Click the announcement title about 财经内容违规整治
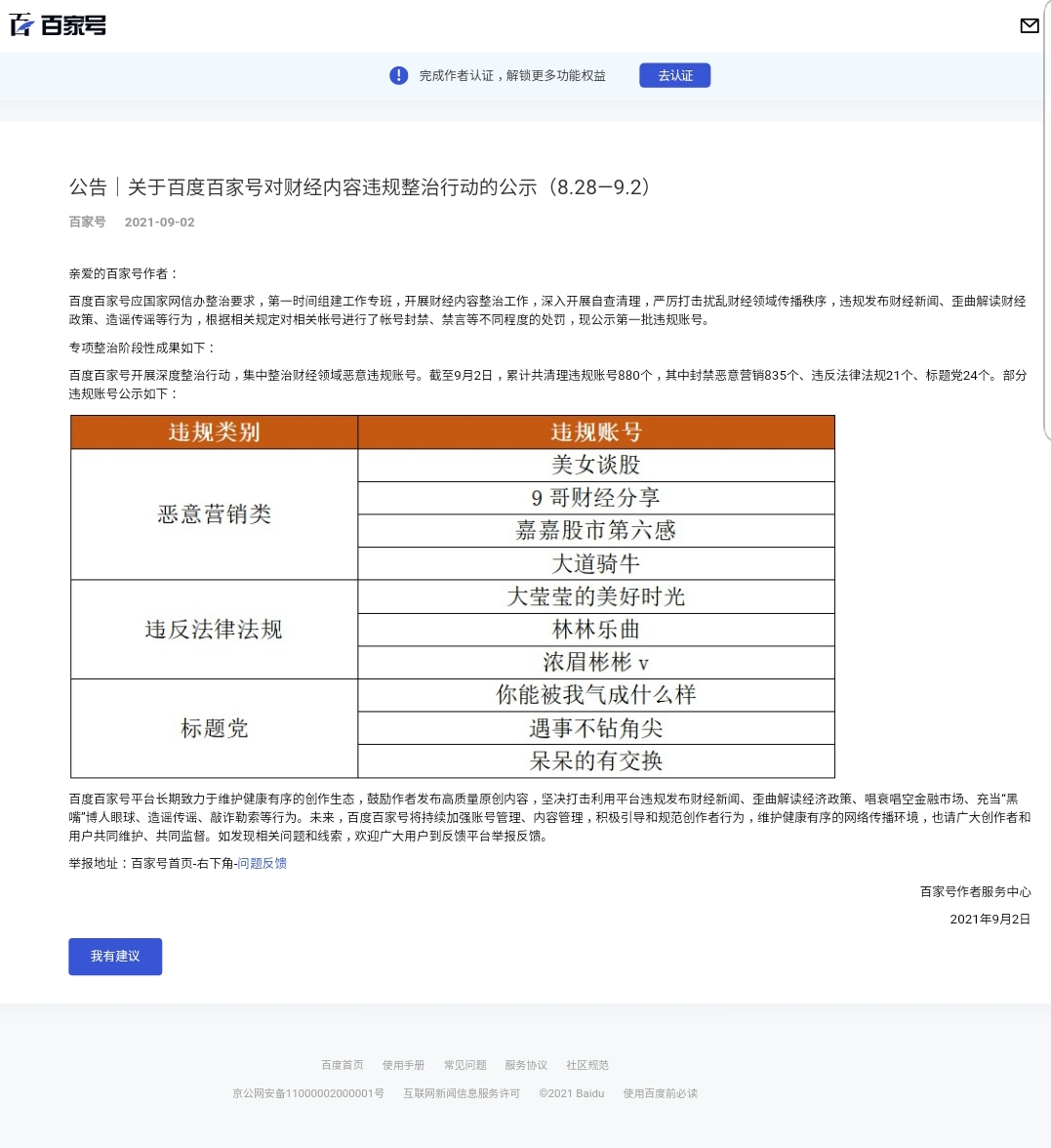 coord(359,187)
